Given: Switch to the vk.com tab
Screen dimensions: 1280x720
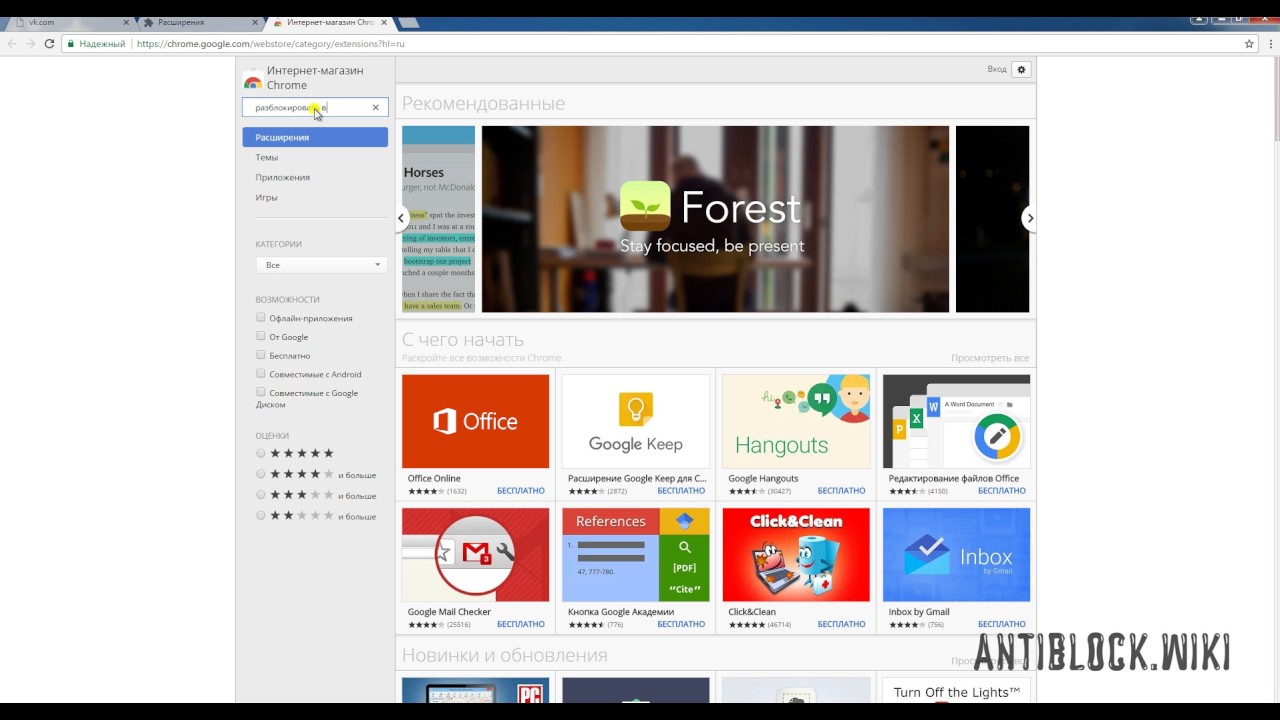Looking at the screenshot, I should (x=70, y=22).
